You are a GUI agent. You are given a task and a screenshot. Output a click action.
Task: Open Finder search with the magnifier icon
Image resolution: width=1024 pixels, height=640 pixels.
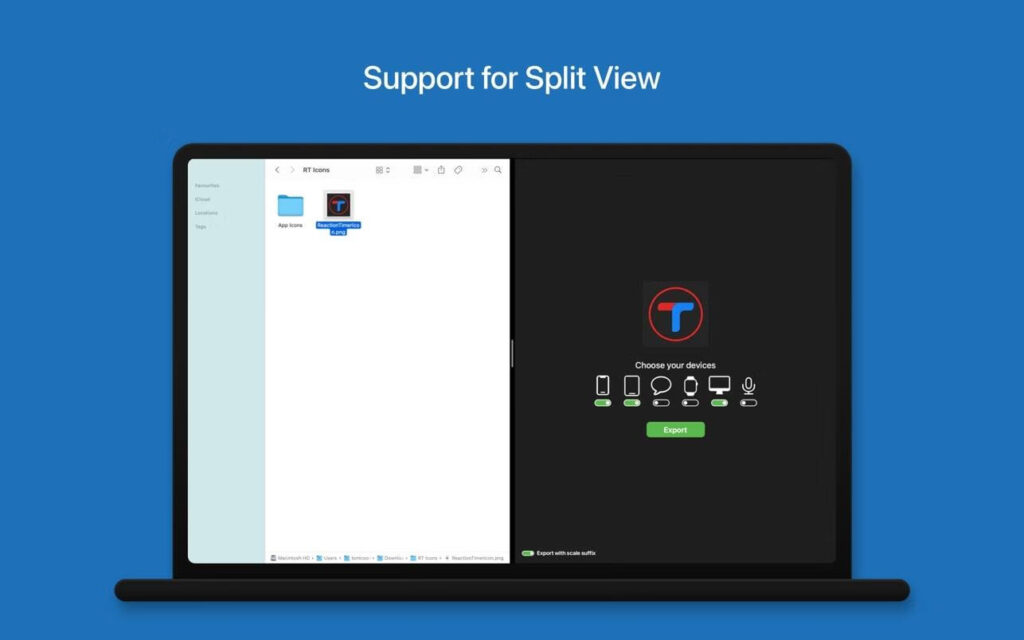click(498, 170)
